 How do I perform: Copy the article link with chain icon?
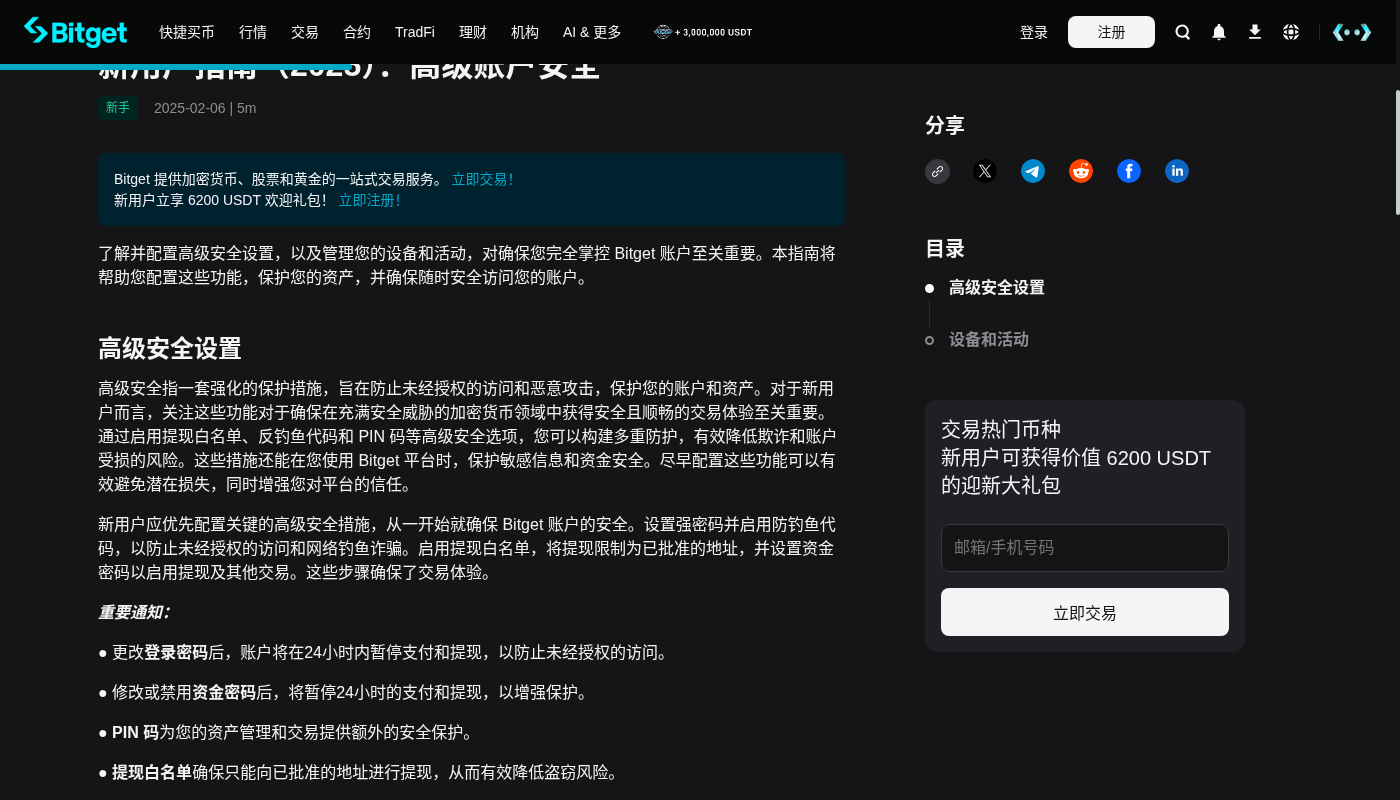(x=937, y=171)
